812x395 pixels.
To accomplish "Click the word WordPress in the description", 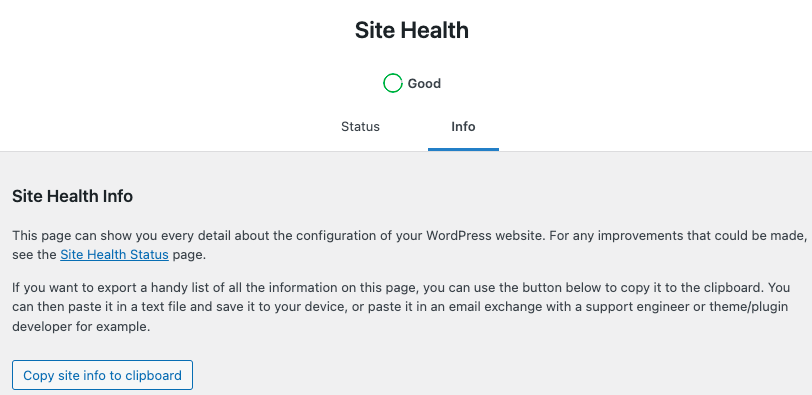I will [459, 236].
